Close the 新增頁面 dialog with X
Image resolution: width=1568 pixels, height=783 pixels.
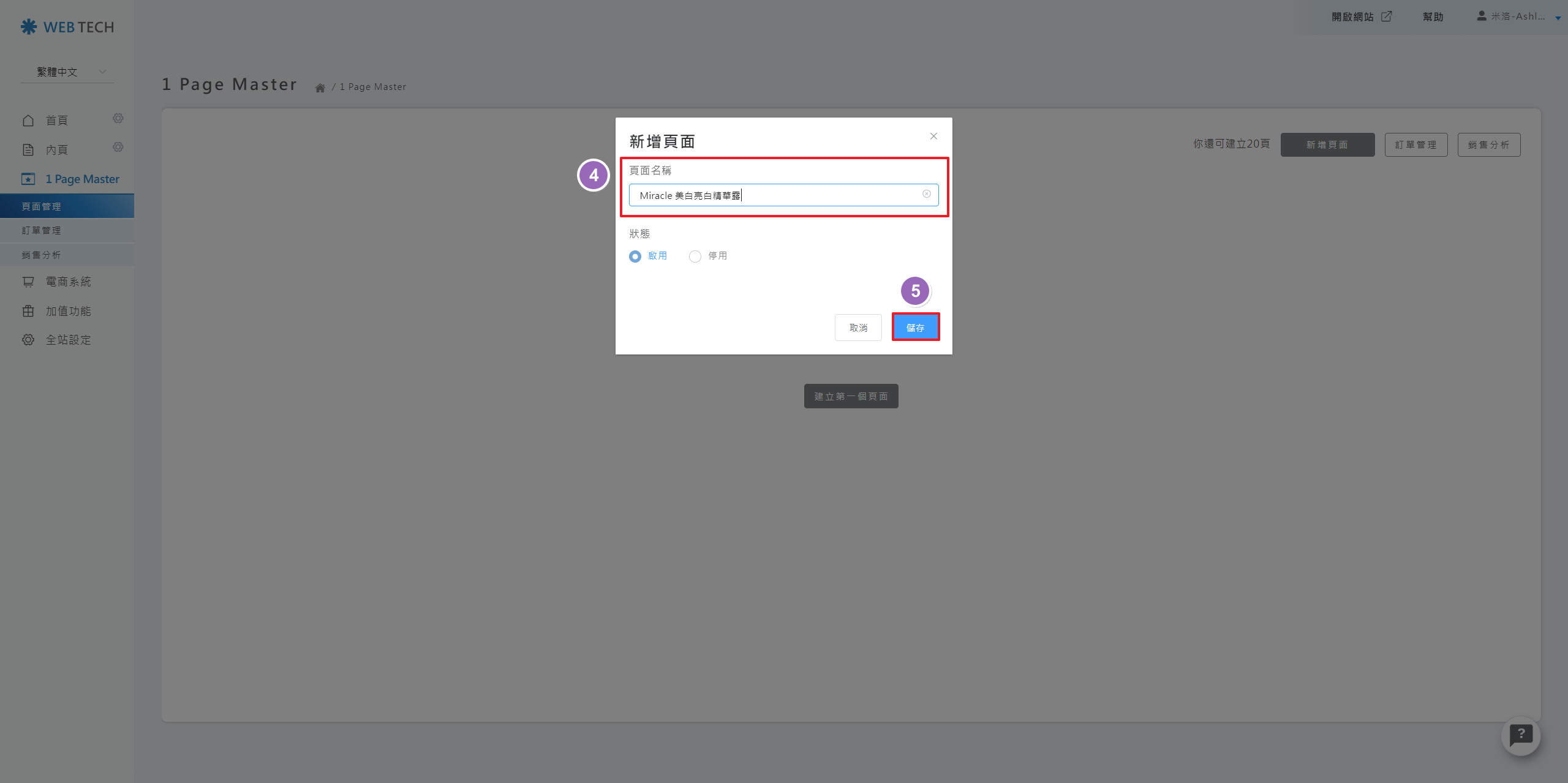coord(933,136)
